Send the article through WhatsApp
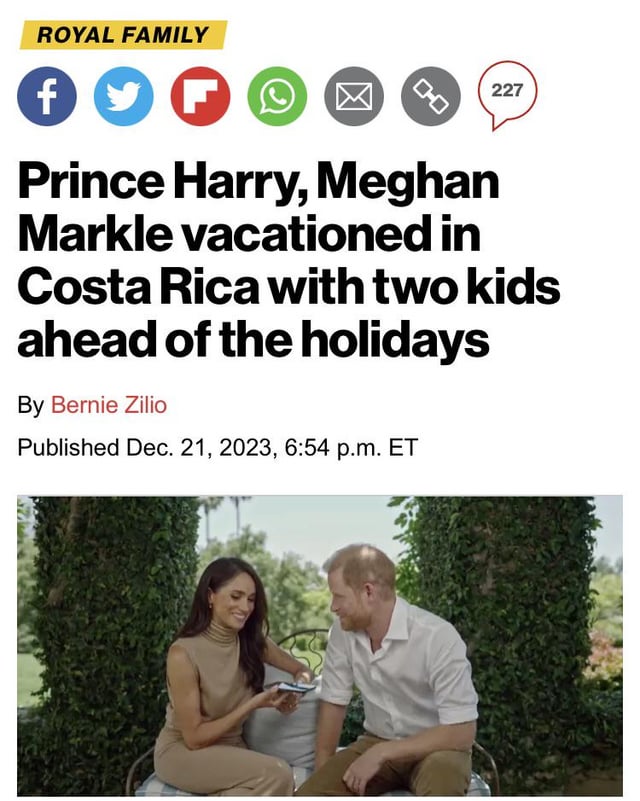This screenshot has height=801, width=640. (x=277, y=97)
